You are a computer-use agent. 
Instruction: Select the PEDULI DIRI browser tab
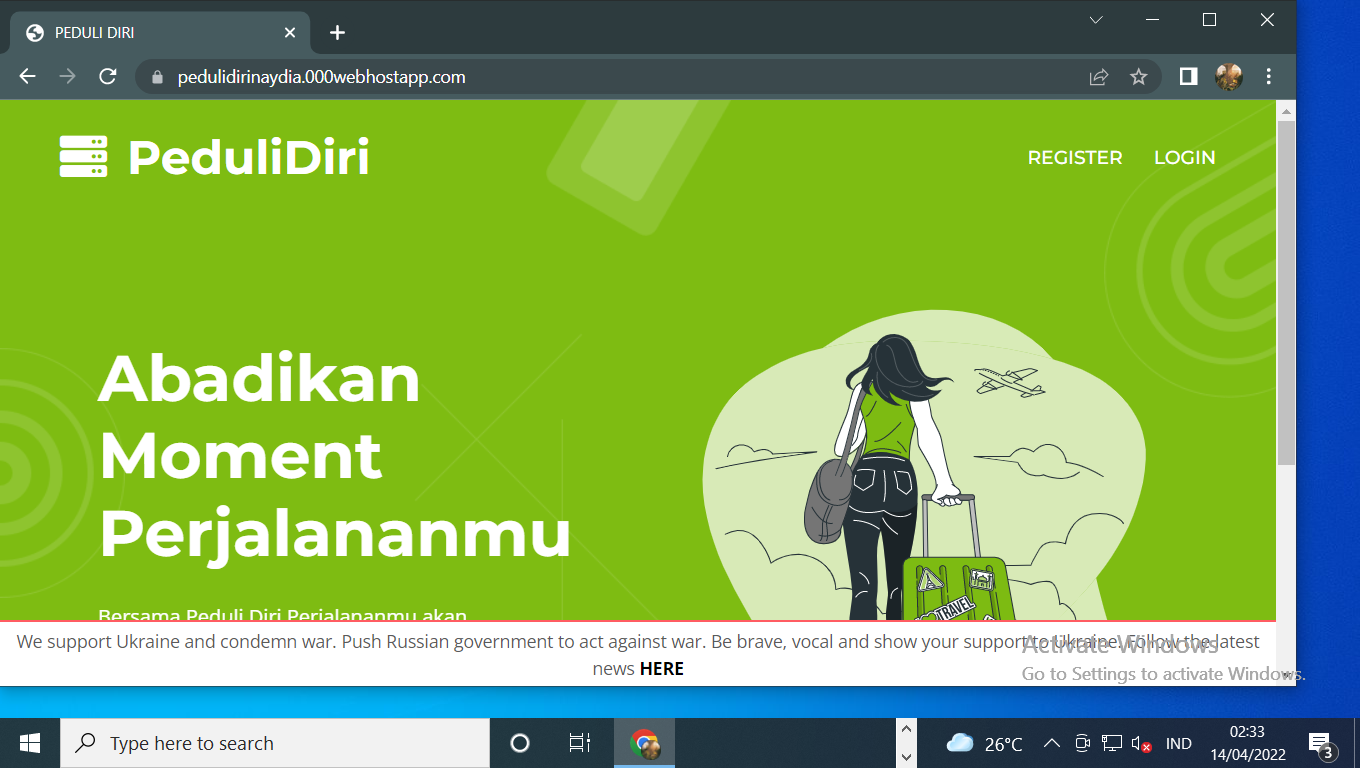pos(150,33)
